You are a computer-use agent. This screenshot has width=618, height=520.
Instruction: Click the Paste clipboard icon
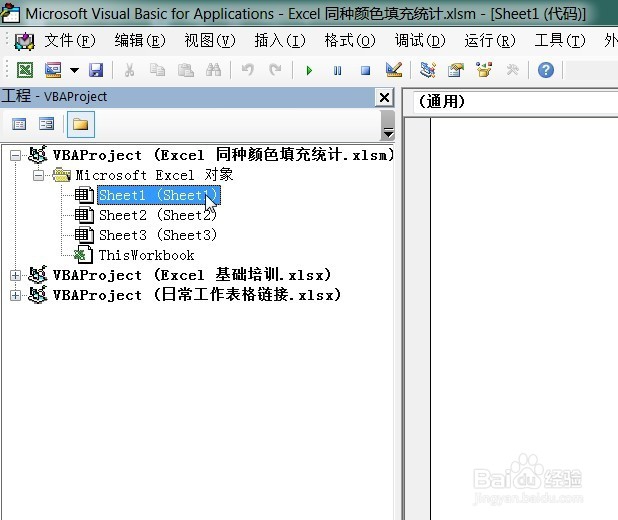pyautogui.click(x=186, y=71)
